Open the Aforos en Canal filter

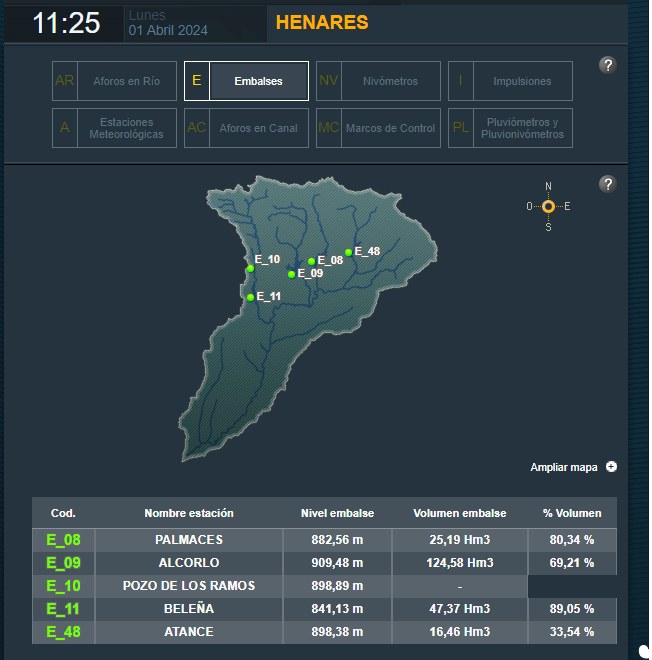pyautogui.click(x=246, y=128)
